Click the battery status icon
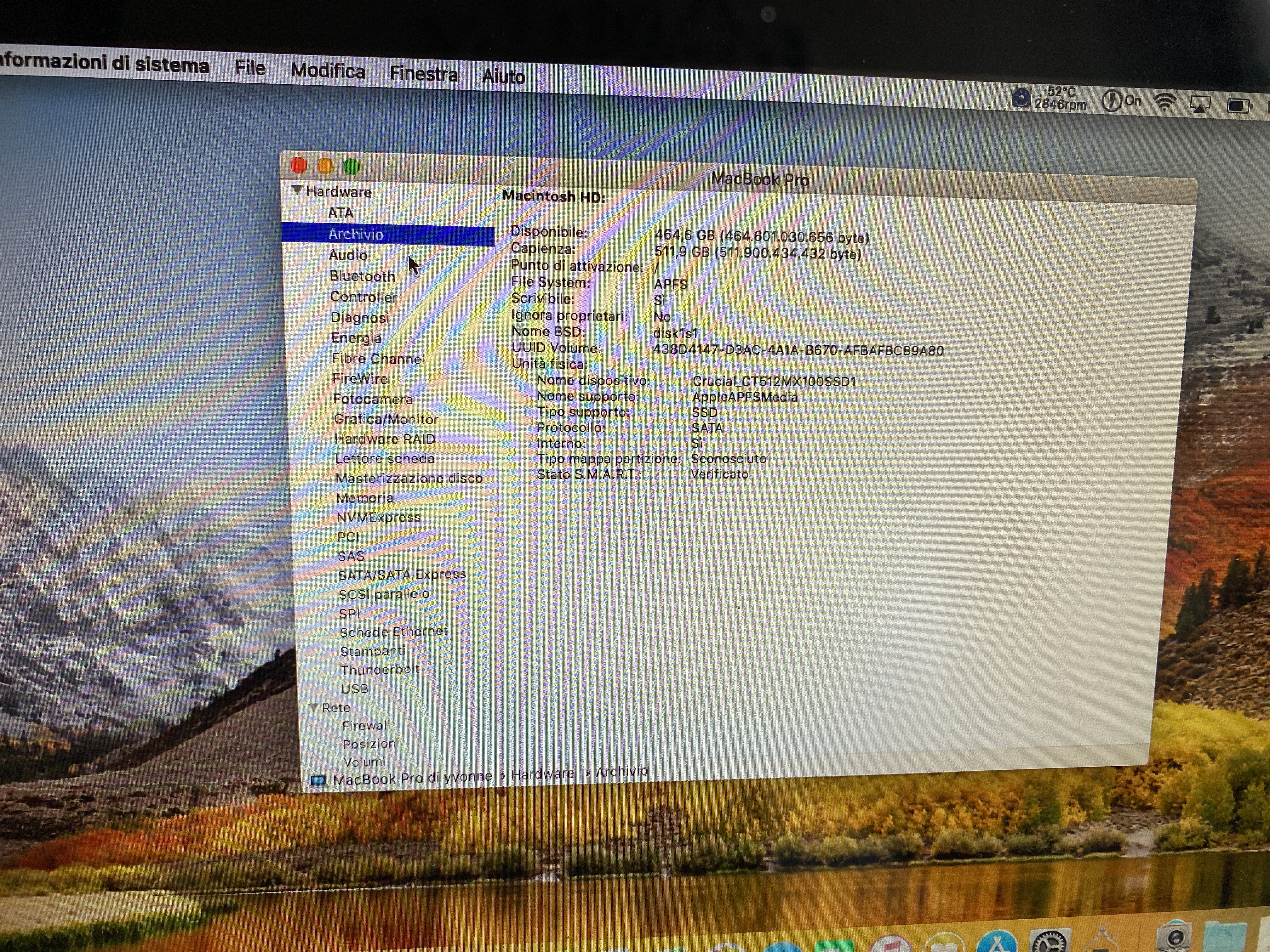This screenshot has height=952, width=1270. pos(1239,105)
